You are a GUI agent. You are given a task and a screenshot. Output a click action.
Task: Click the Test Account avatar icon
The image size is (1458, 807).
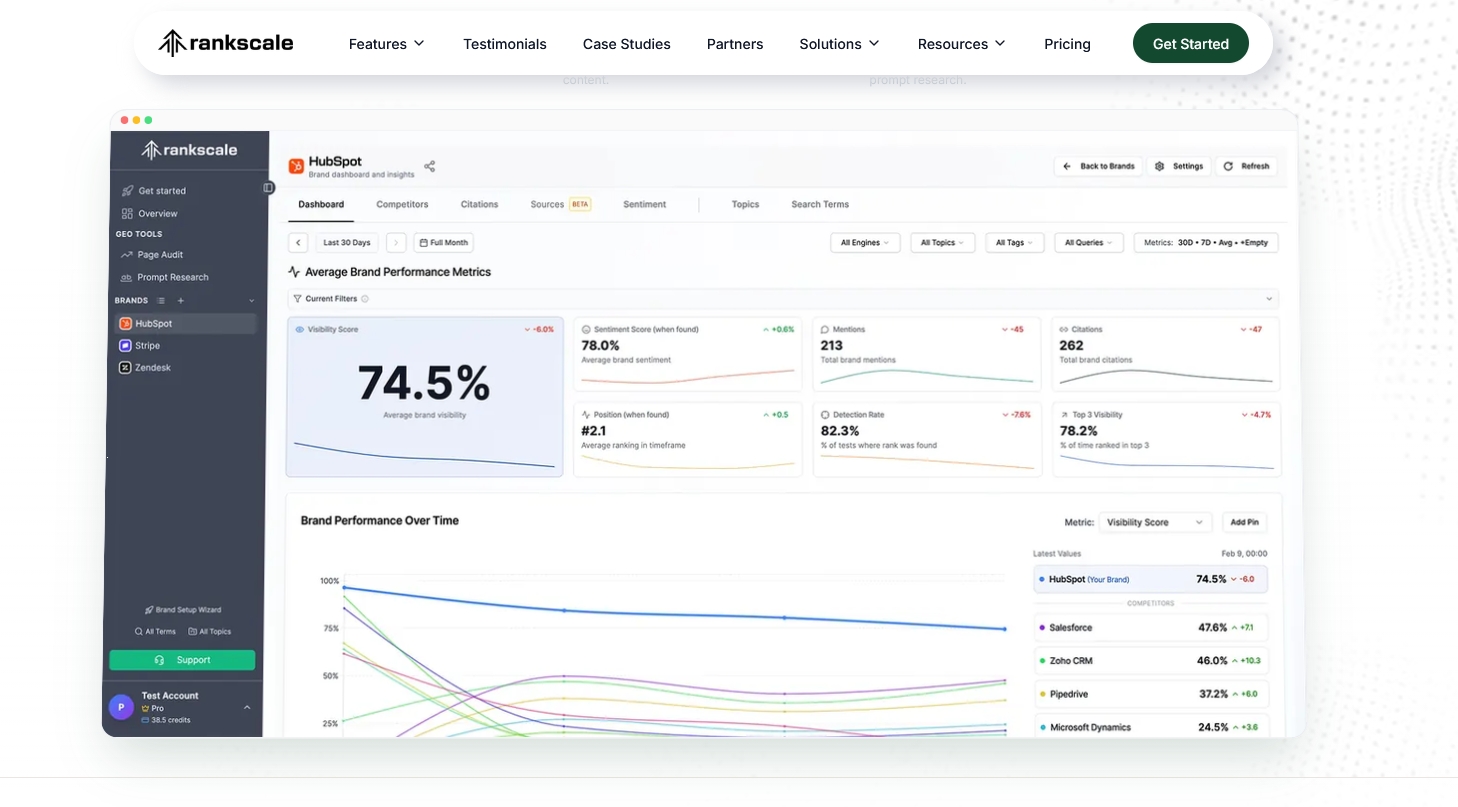(121, 707)
